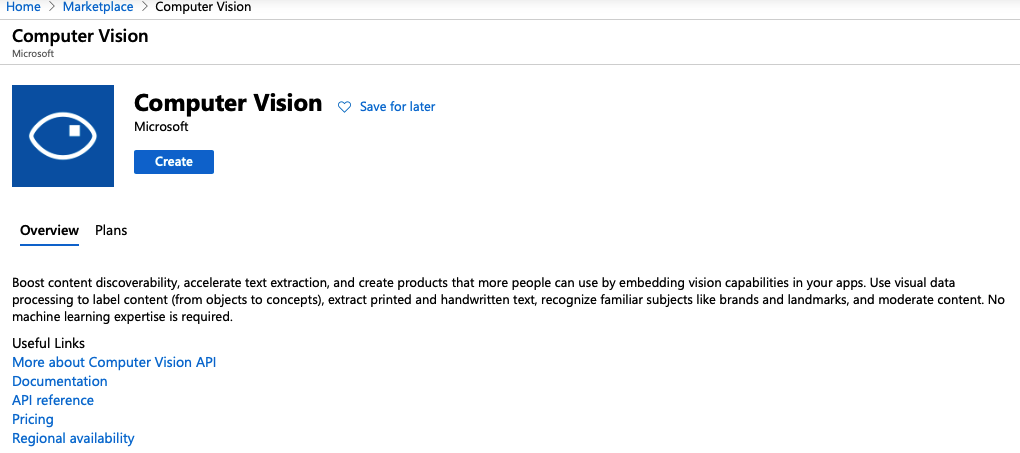This screenshot has width=1020, height=453.
Task: Click the page title Computer Vision below the breadcrumb
Action: tap(80, 36)
